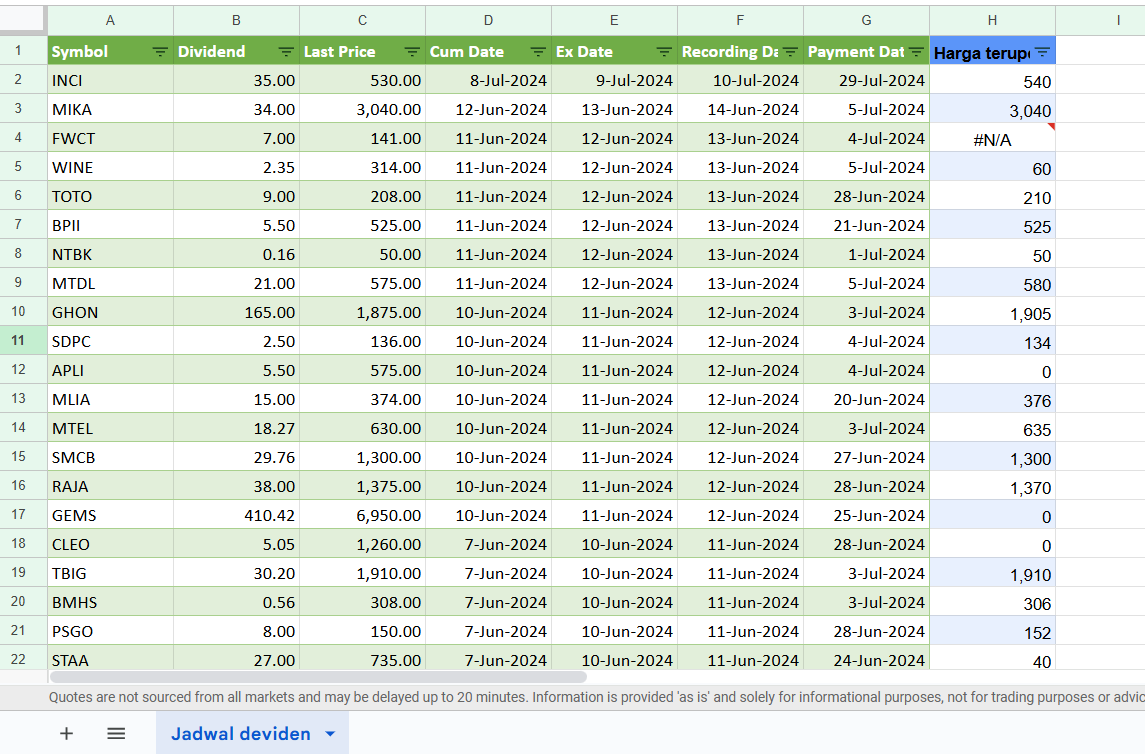Open filter for the Recording Date column
This screenshot has width=1145, height=754.
790,52
